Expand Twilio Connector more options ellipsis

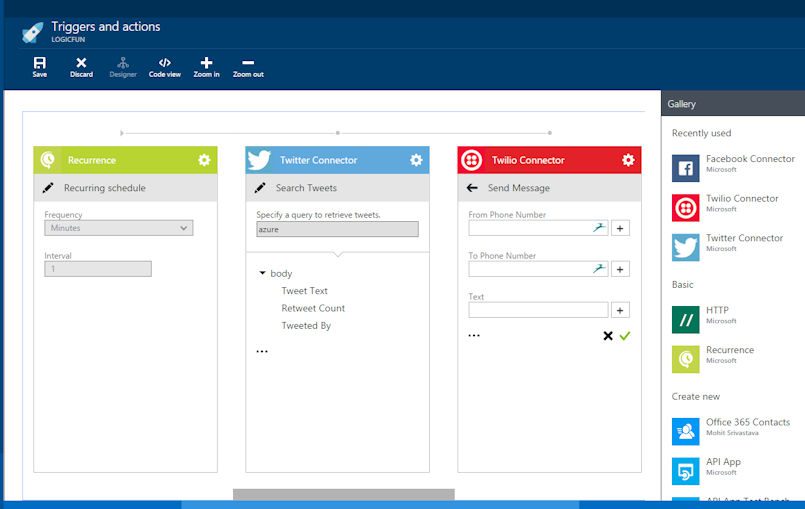tap(474, 335)
